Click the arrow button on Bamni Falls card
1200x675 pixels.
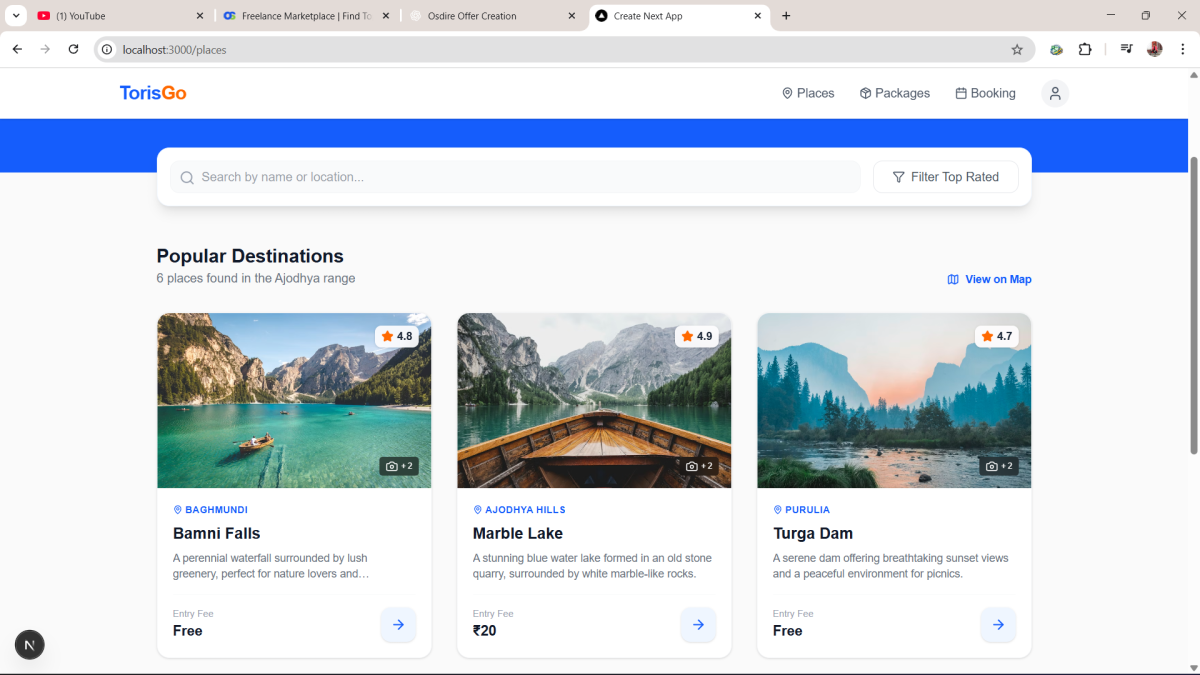coord(398,625)
